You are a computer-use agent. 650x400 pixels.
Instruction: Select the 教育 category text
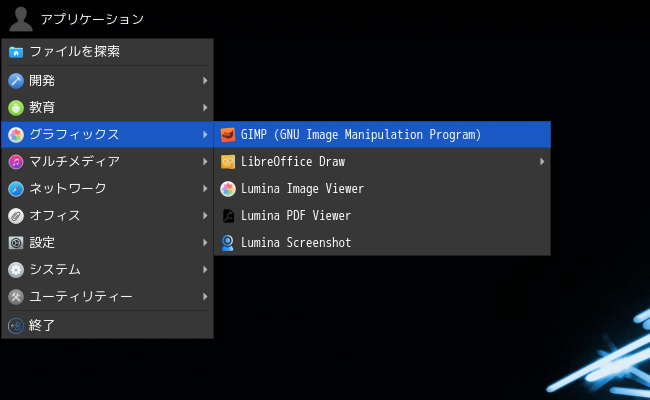[42, 108]
